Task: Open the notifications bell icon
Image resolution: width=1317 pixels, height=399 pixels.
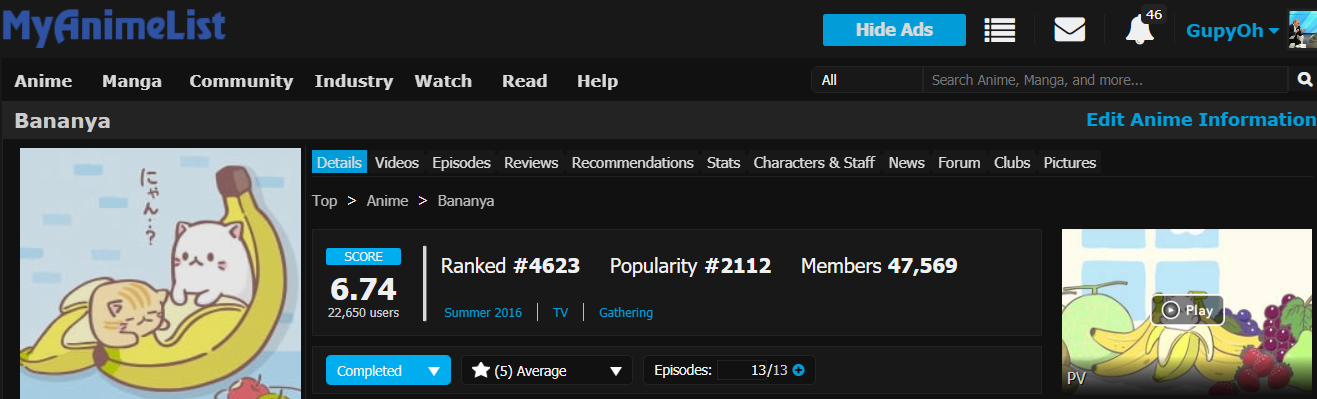Action: click(x=1139, y=30)
